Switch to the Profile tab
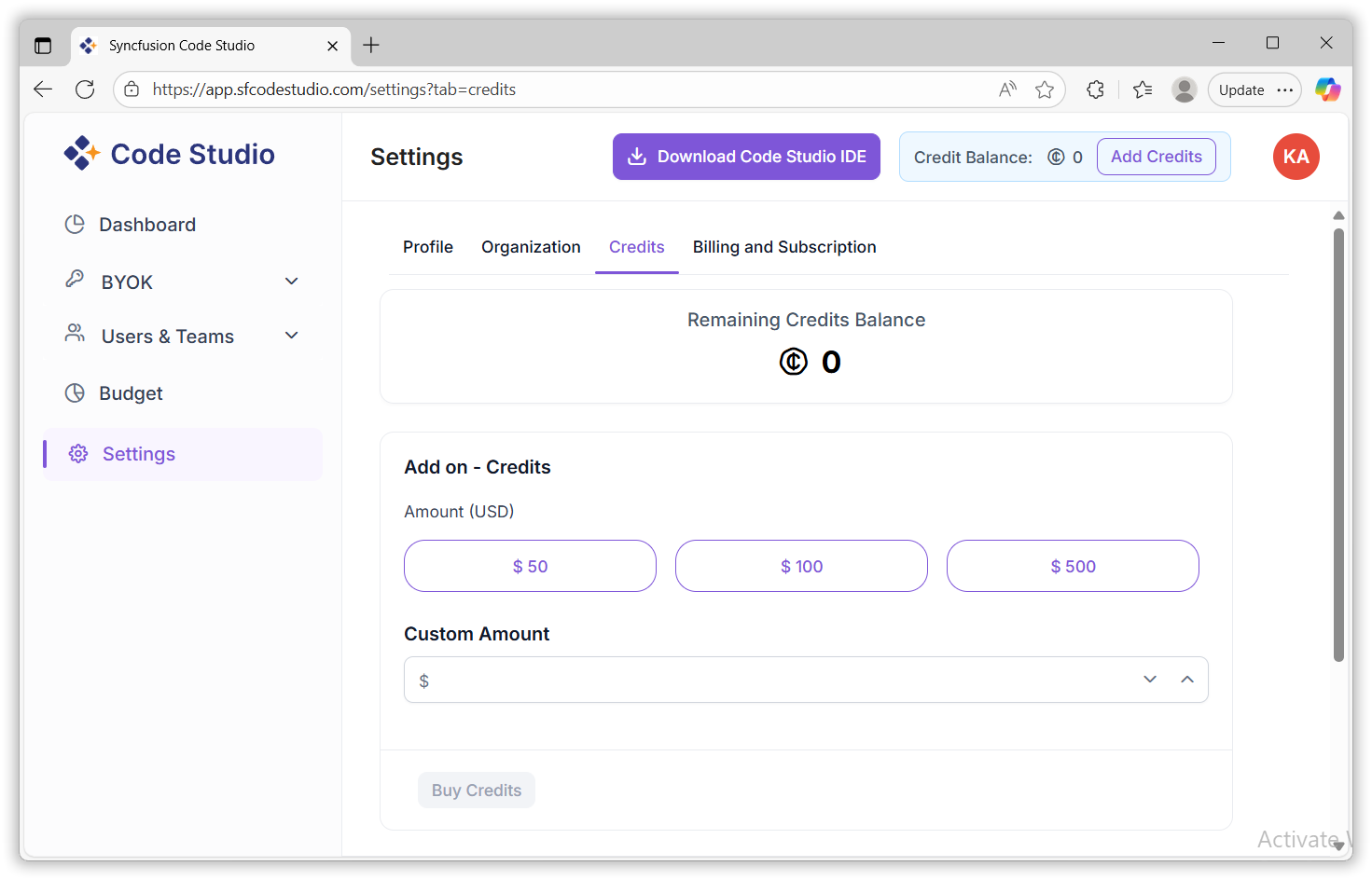This screenshot has width=1372, height=880. tap(428, 247)
